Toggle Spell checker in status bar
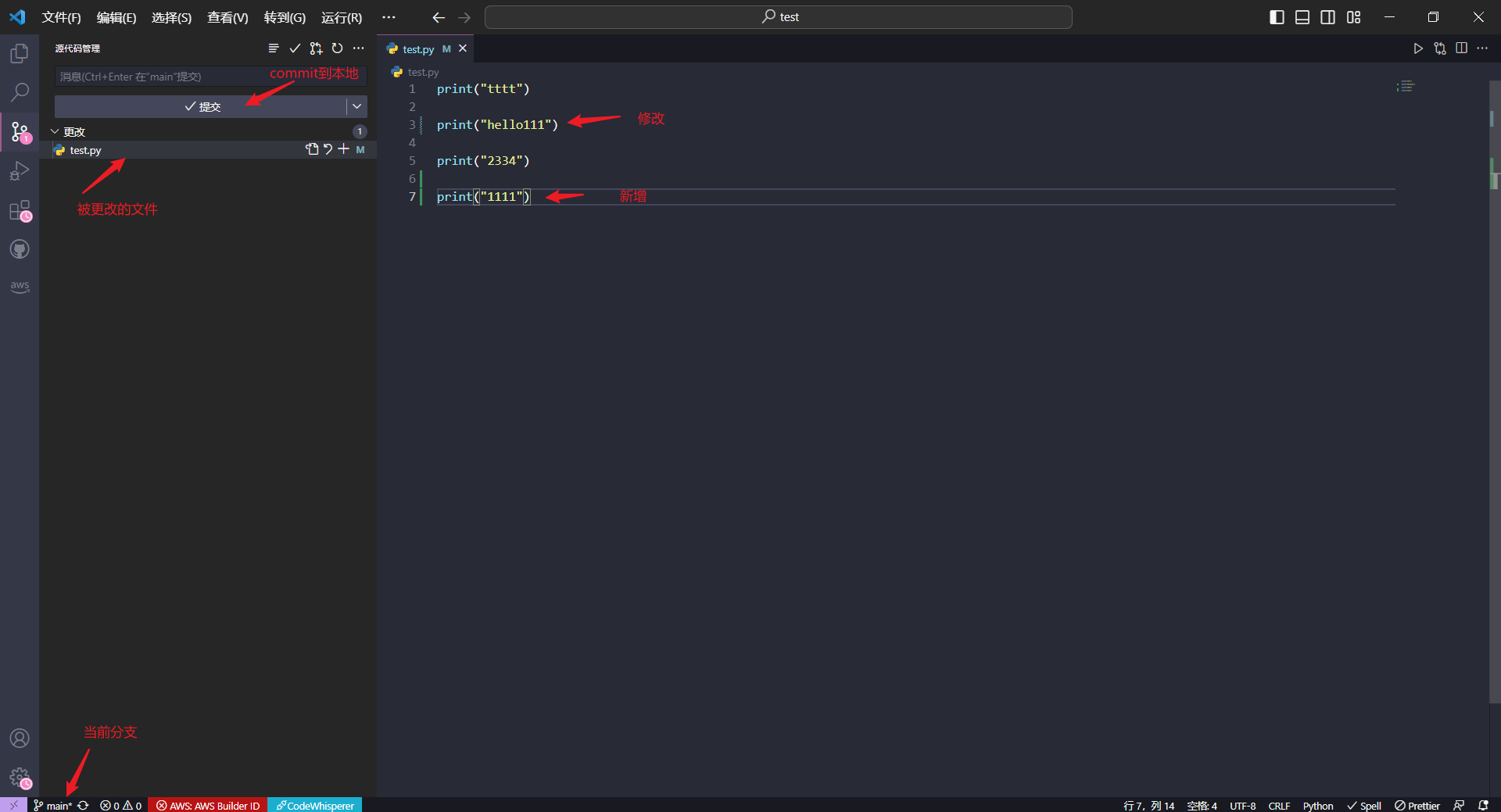 (x=1363, y=805)
